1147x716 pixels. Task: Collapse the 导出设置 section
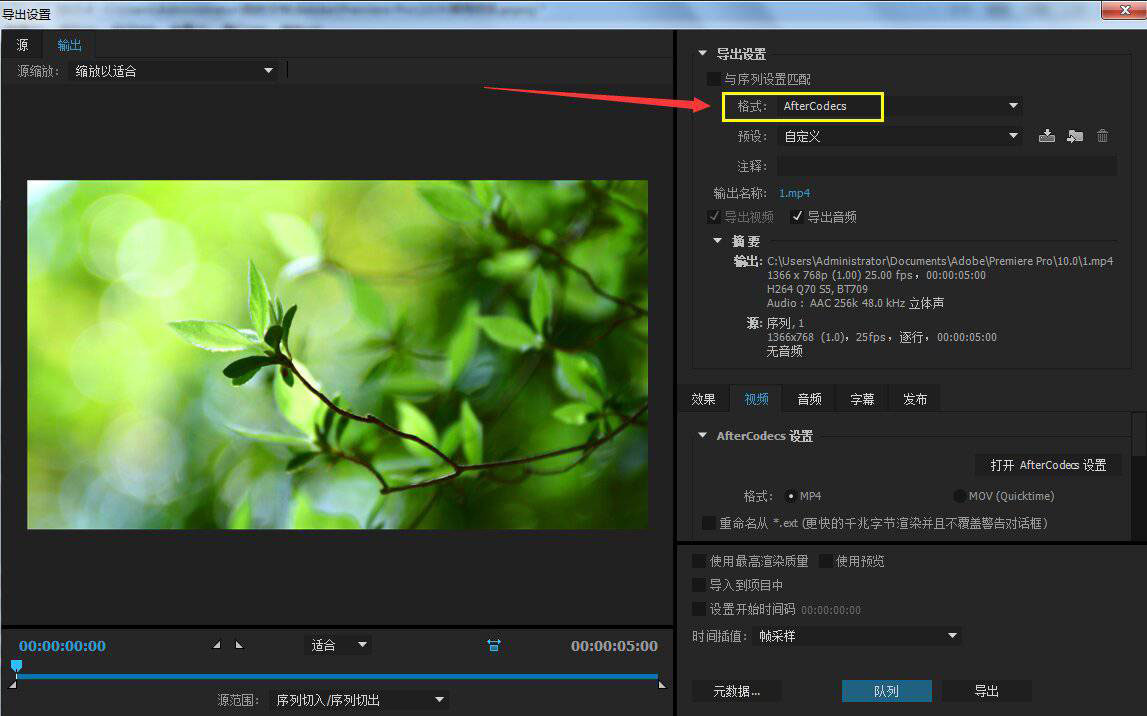[x=702, y=53]
